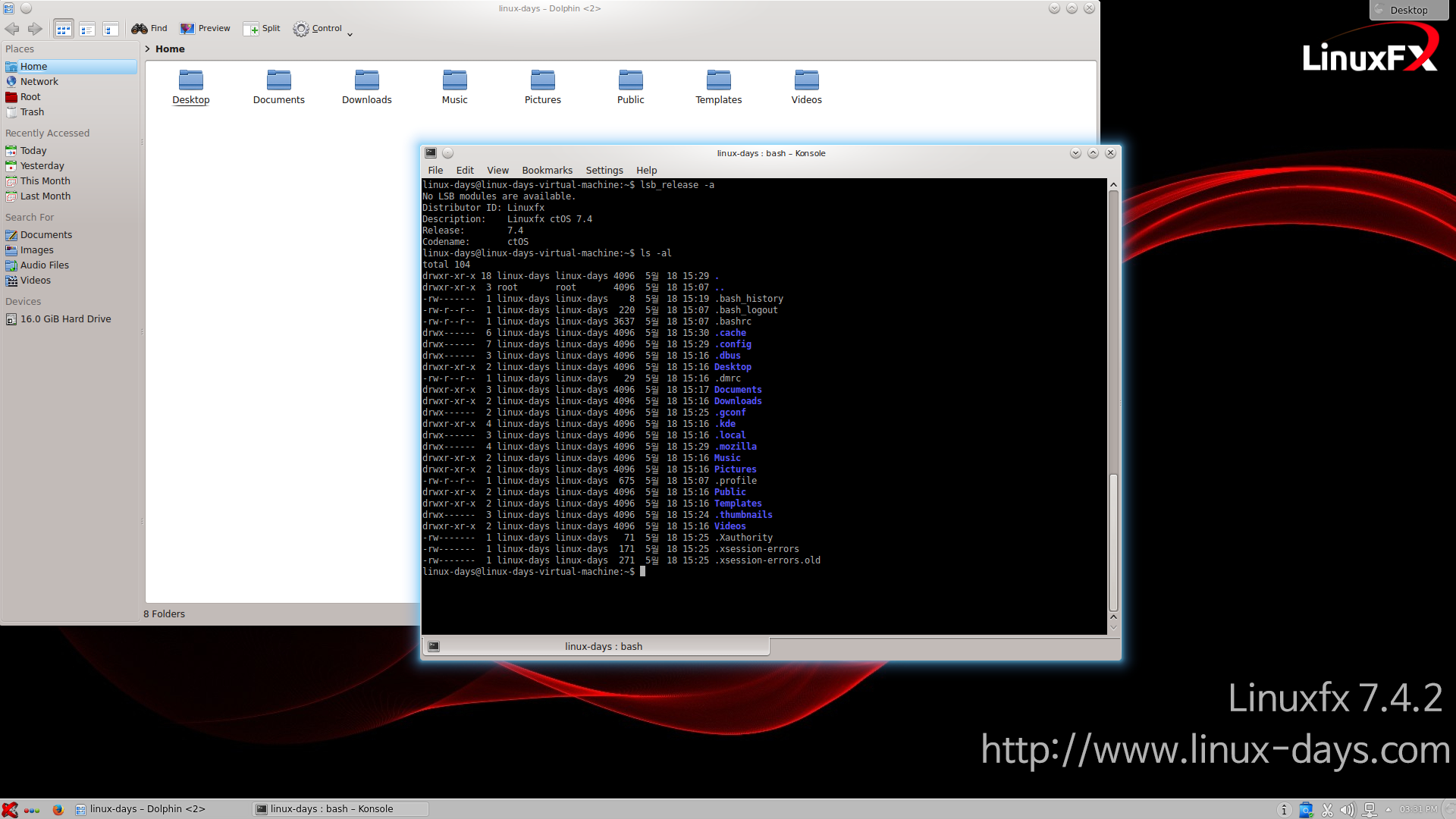Launch Firefox from the panel
This screenshot has height=819, width=1456.
(58, 809)
